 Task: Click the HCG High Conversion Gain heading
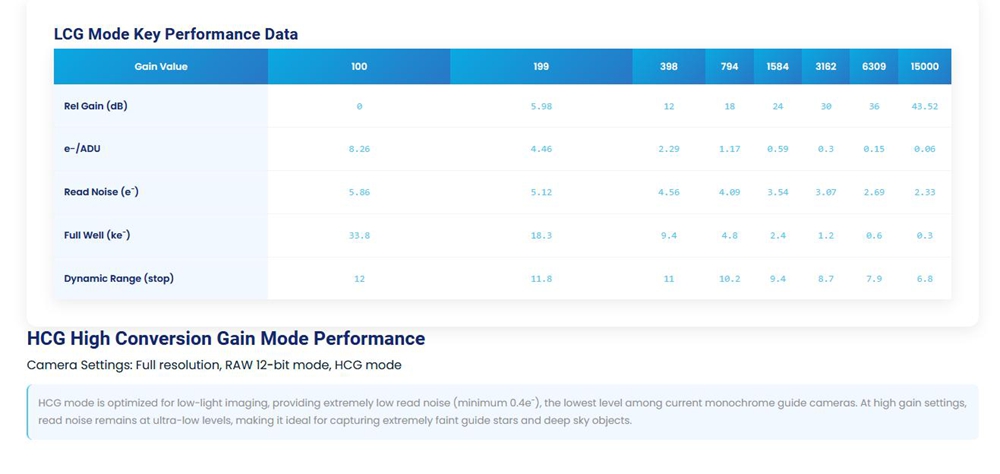click(226, 339)
